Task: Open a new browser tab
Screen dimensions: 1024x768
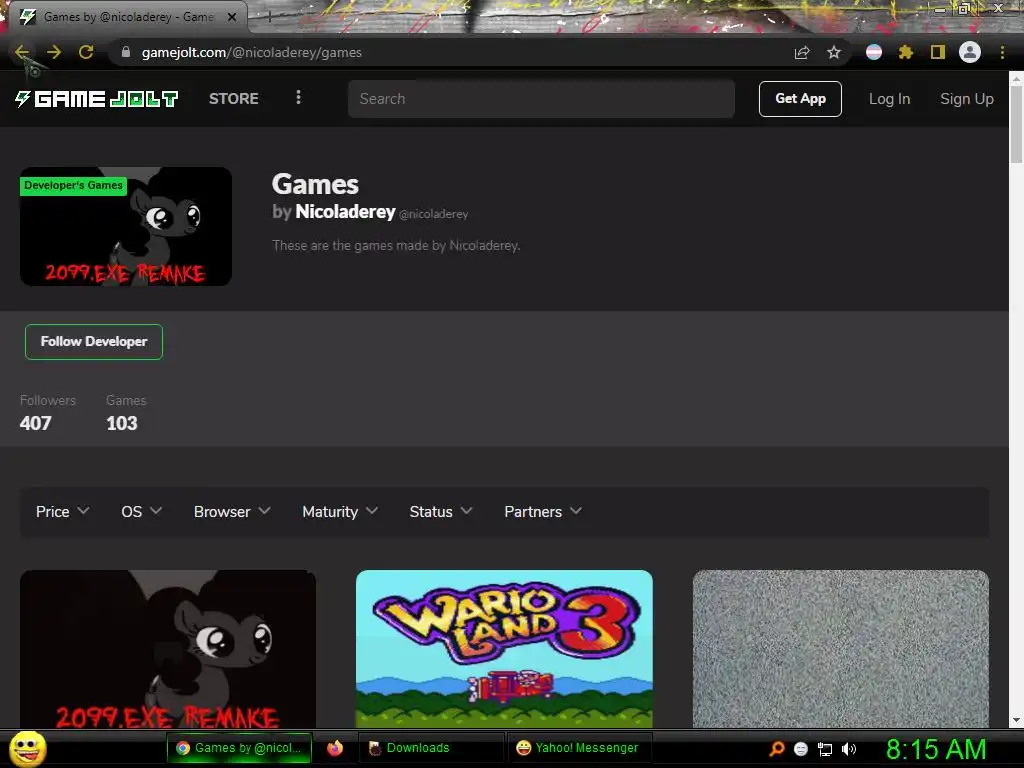Action: [268, 17]
